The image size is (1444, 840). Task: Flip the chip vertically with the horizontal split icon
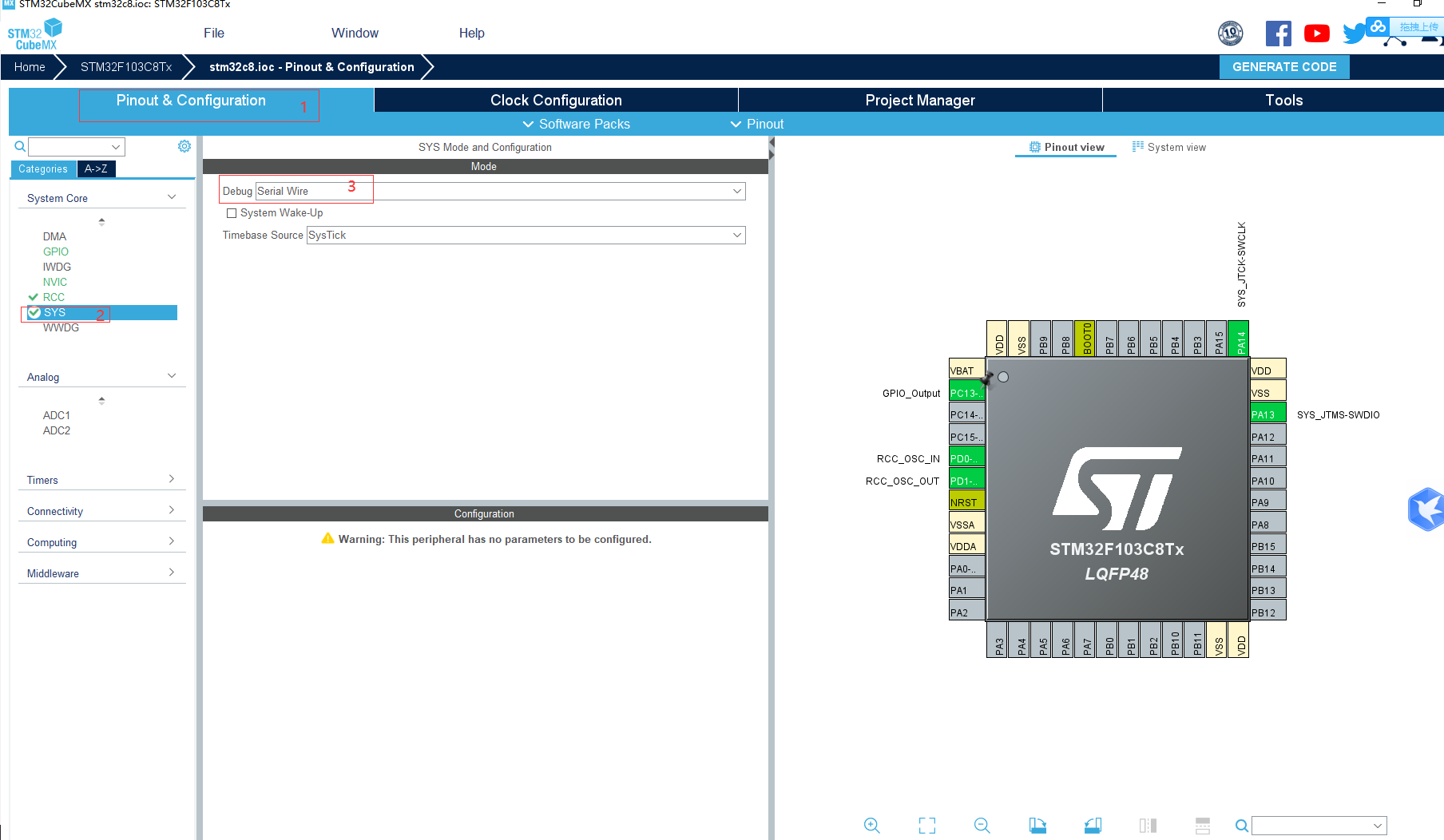[x=1203, y=826]
